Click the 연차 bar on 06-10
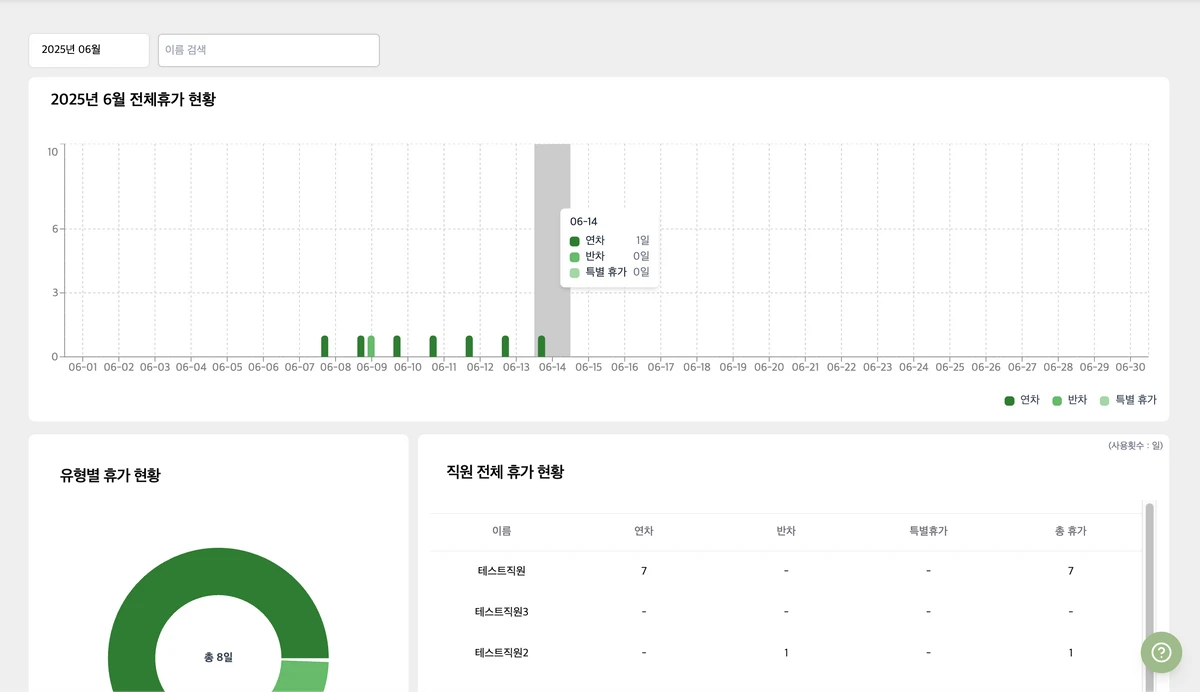Screen dimensions: 1200x692 pos(397,346)
